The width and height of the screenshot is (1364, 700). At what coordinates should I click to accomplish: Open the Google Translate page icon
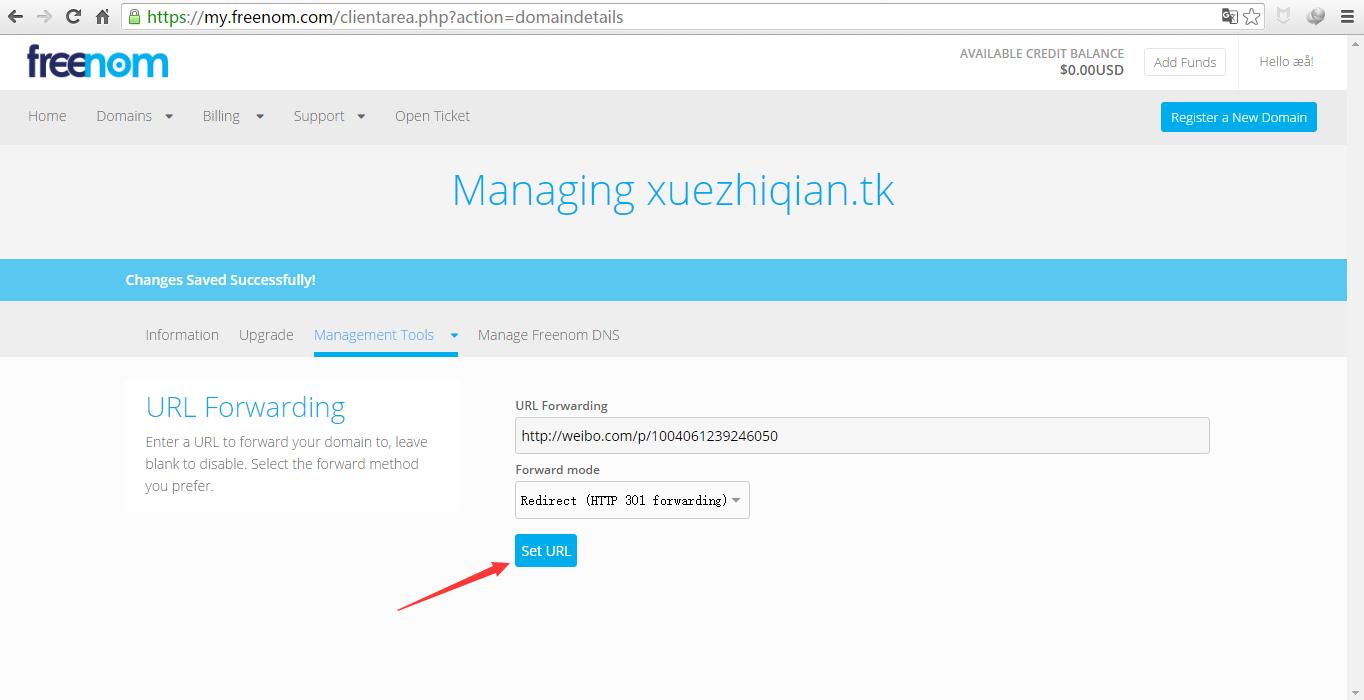click(x=1229, y=17)
